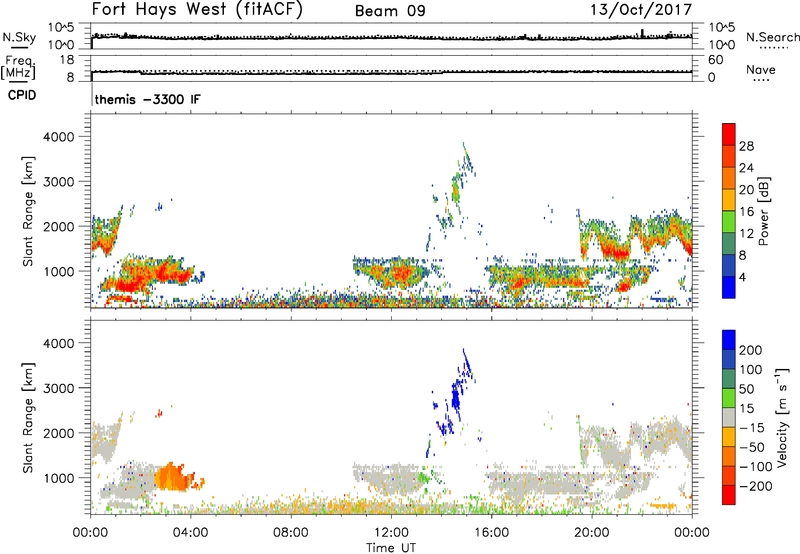Select the 'N.Sky' legend label
Image resolution: width=800 pixels, height=554 pixels.
click(x=19, y=37)
